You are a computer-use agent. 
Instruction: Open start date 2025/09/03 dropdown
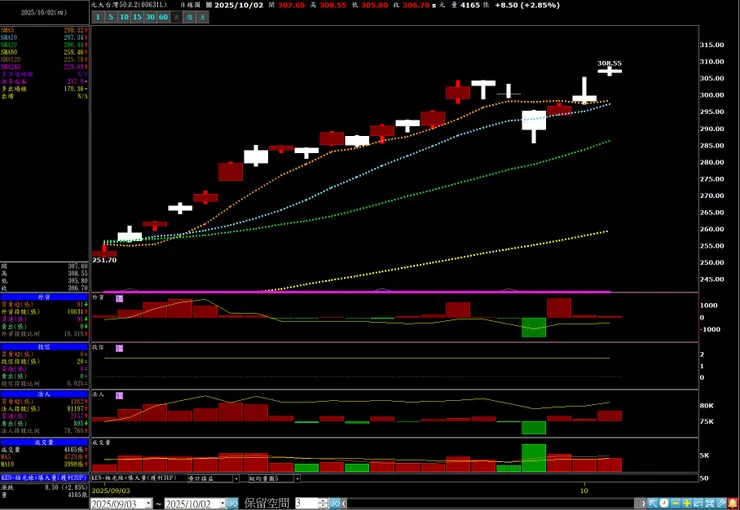(x=148, y=503)
